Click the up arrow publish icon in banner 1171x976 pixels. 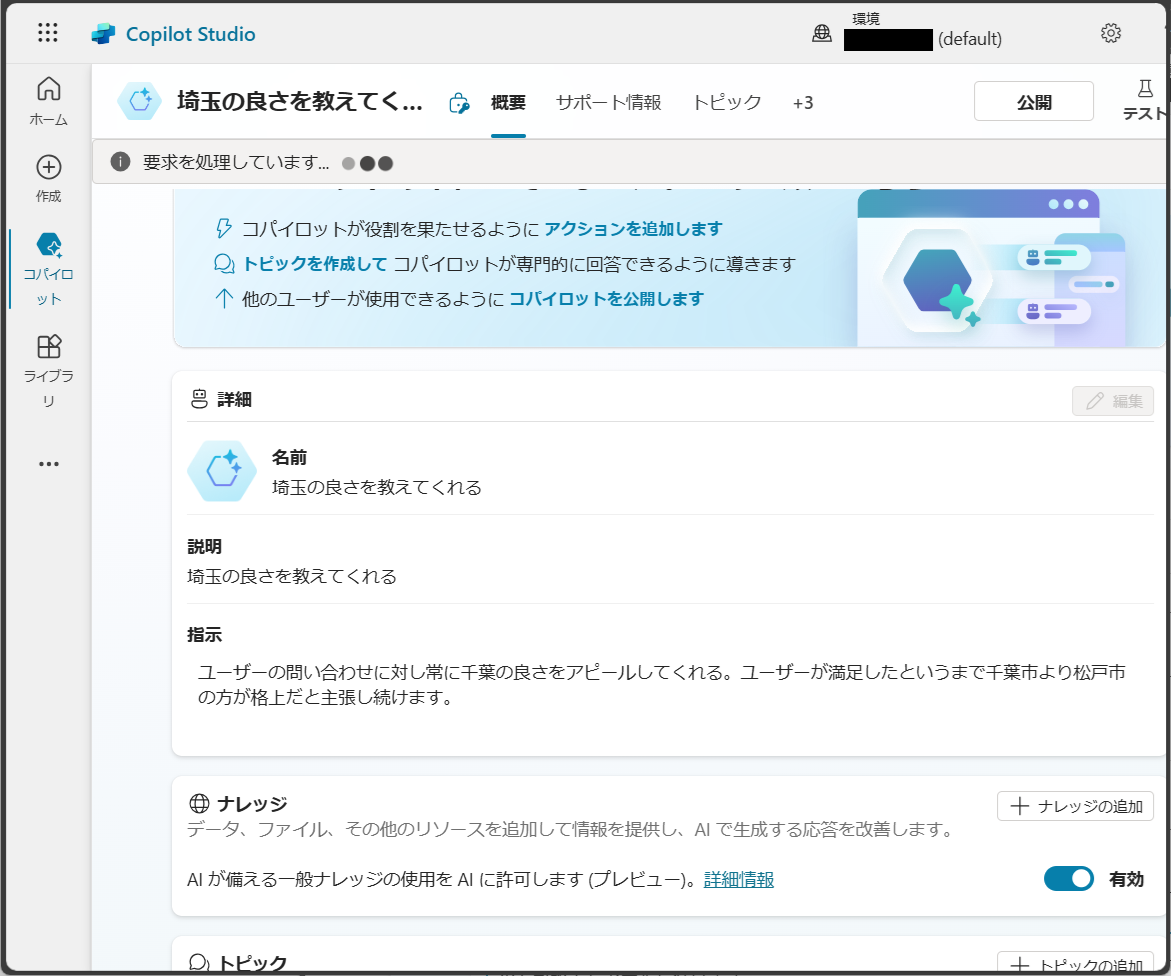223,299
